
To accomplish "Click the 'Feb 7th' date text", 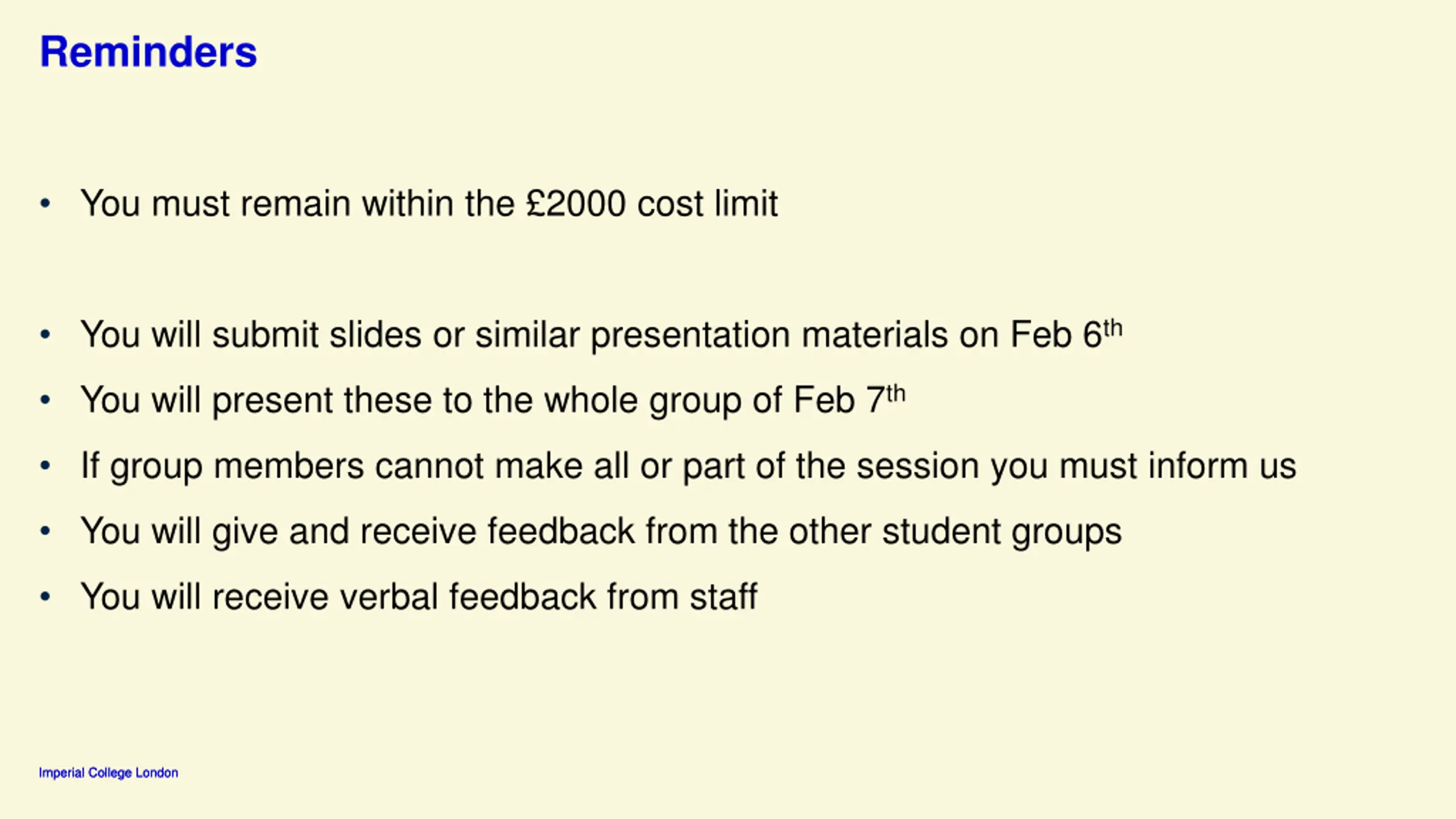I will point(850,399).
